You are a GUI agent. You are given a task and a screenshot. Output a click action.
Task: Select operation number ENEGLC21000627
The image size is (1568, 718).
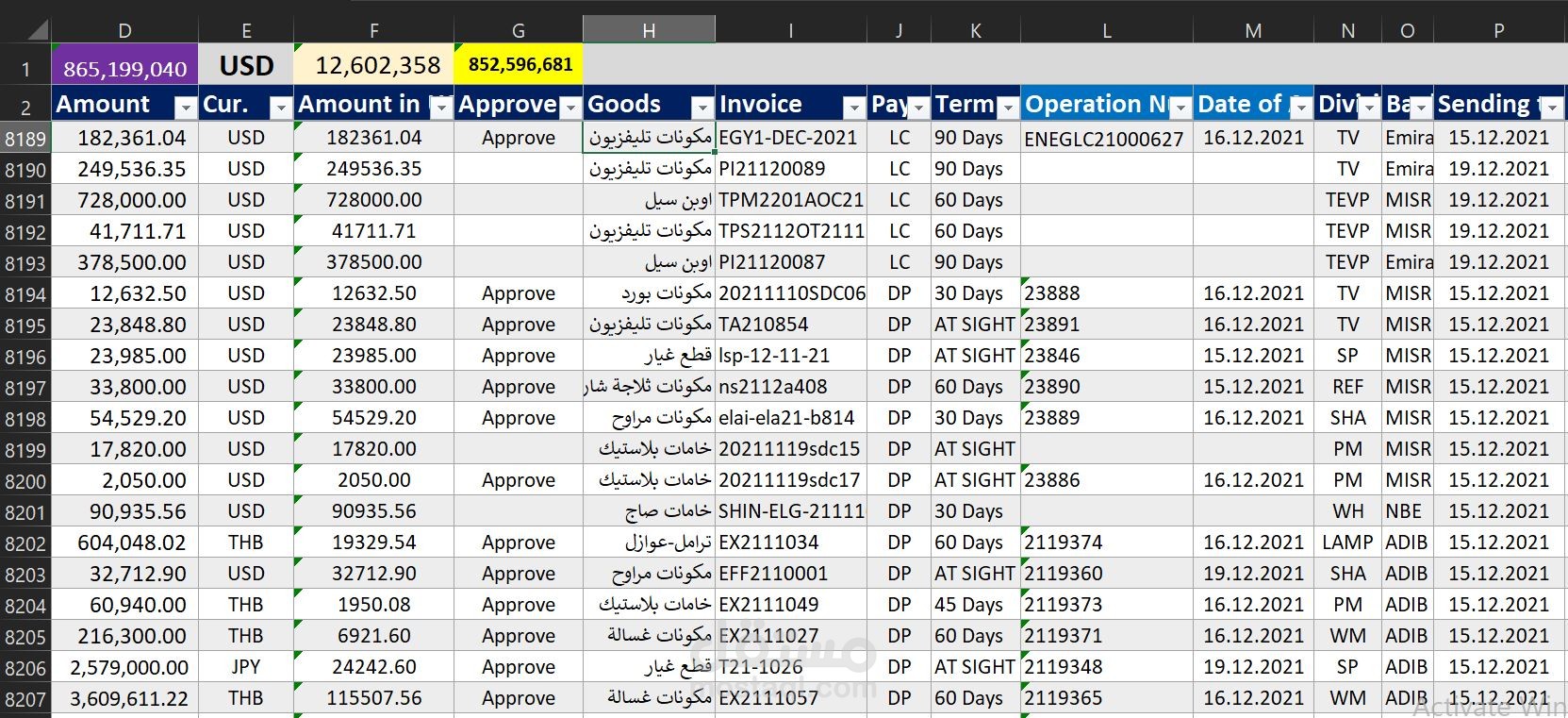pyautogui.click(x=1106, y=138)
